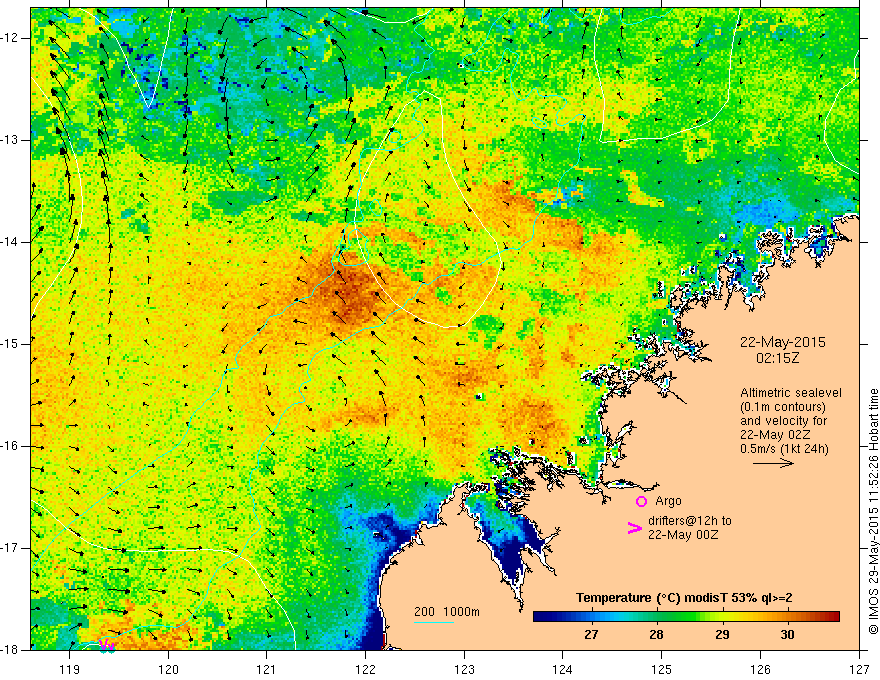Click the magenta drifters legend marker
The width and height of the screenshot is (880, 680).
pos(634,528)
